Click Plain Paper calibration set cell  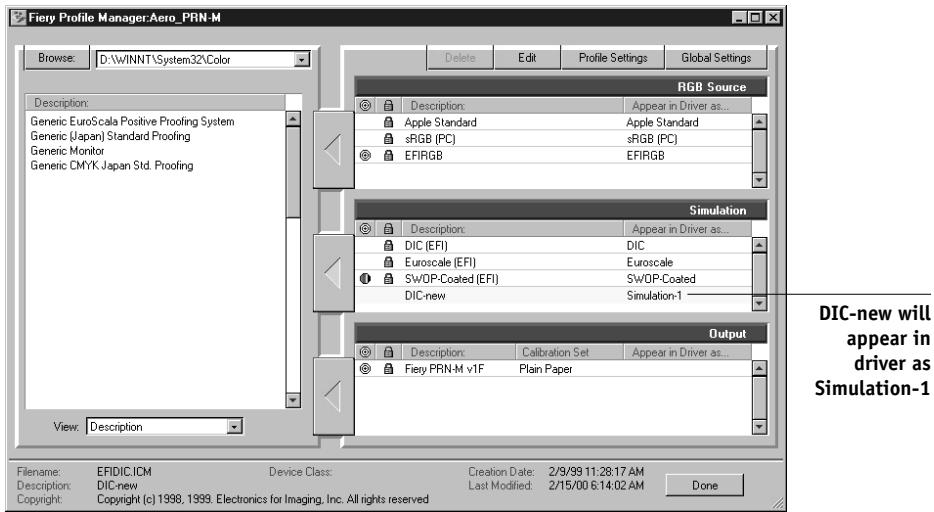pyautogui.click(x=545, y=369)
